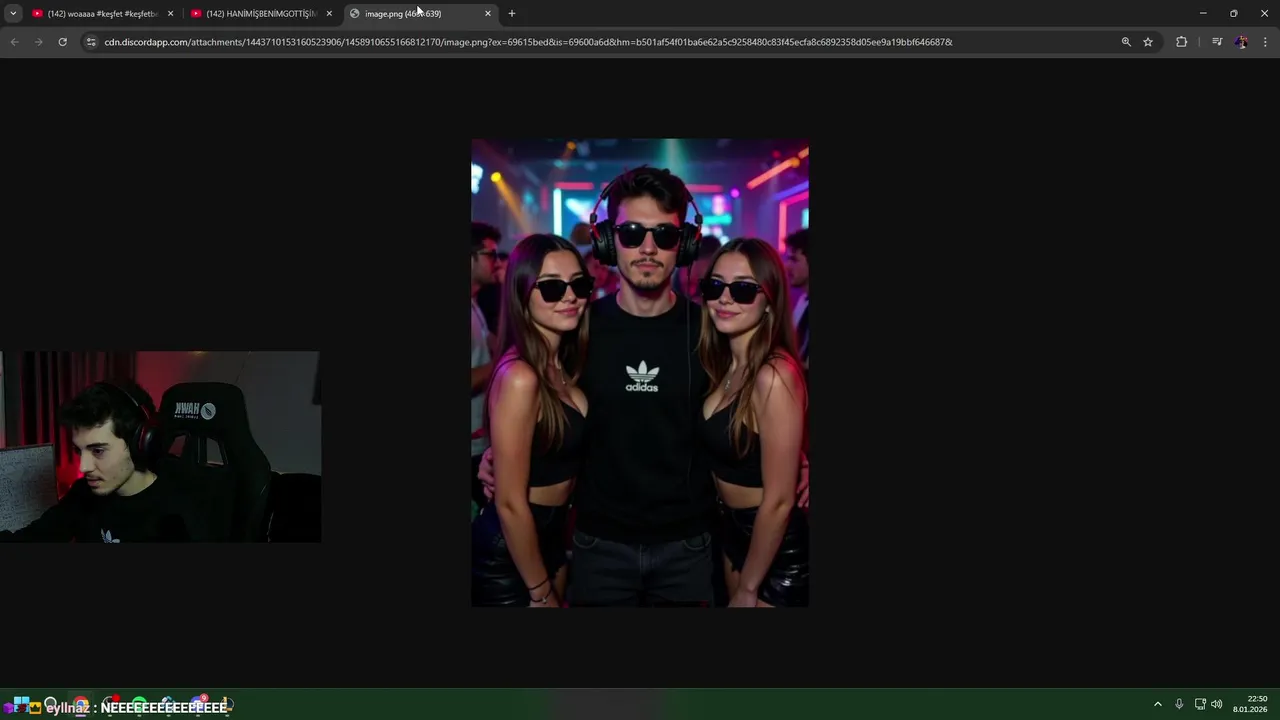Open volume speaker tray icon

pyautogui.click(x=1217, y=704)
